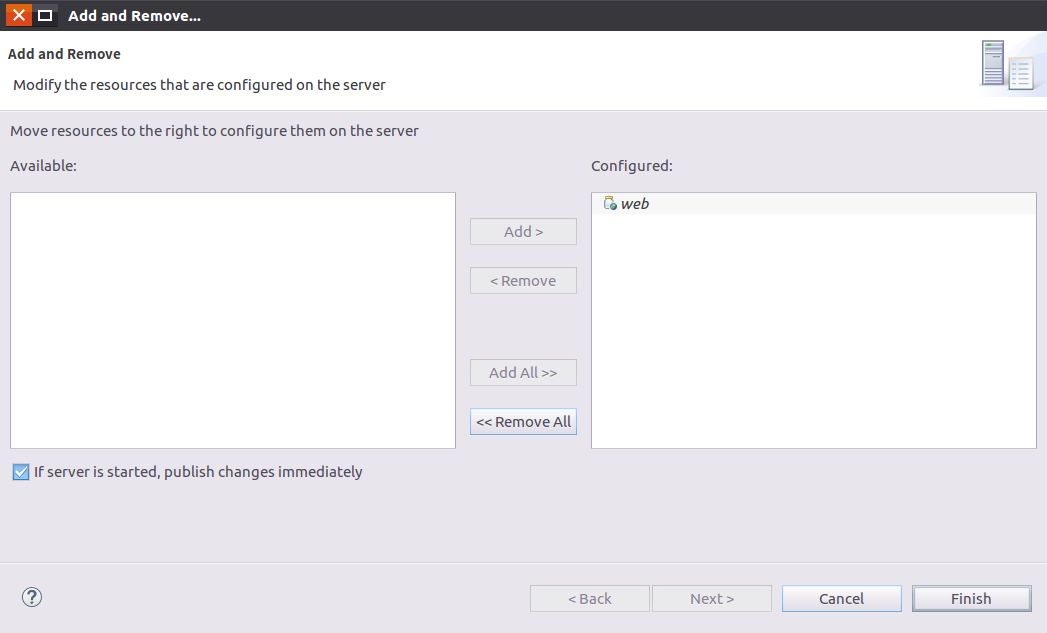Viewport: 1047px width, 633px height.
Task: Select the web module icon in Configured list
Action: click(610, 204)
